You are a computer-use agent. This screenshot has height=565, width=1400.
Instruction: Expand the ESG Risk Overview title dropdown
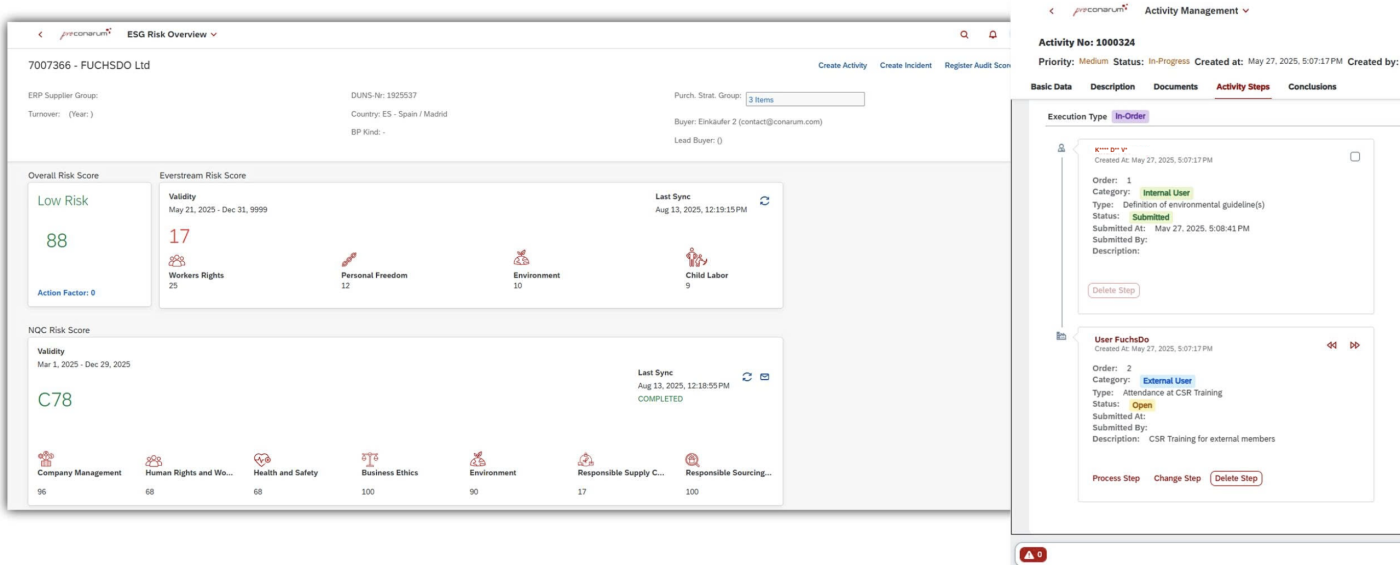[x=214, y=35]
